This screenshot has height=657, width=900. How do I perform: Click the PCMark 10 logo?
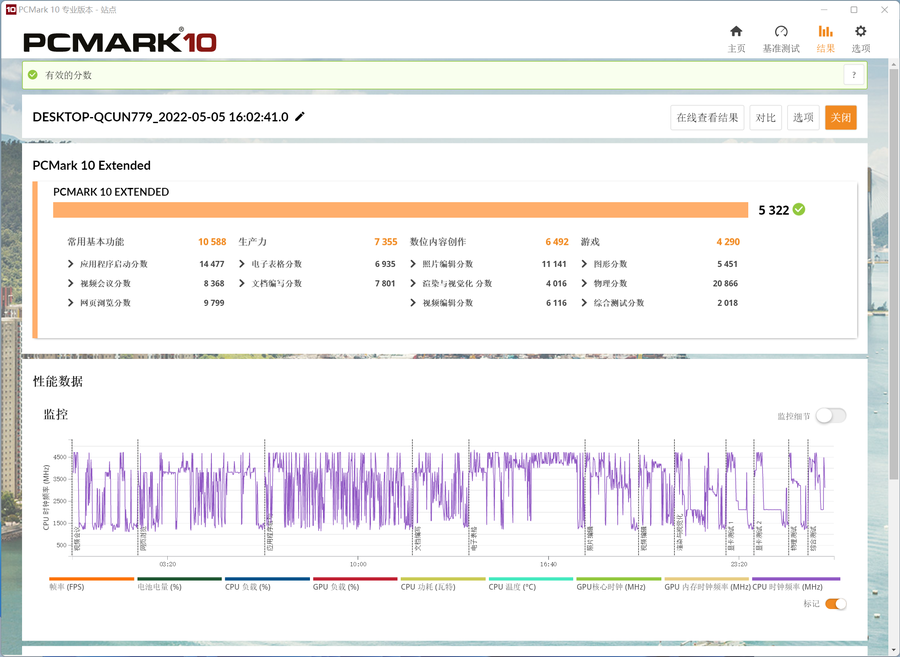(120, 42)
